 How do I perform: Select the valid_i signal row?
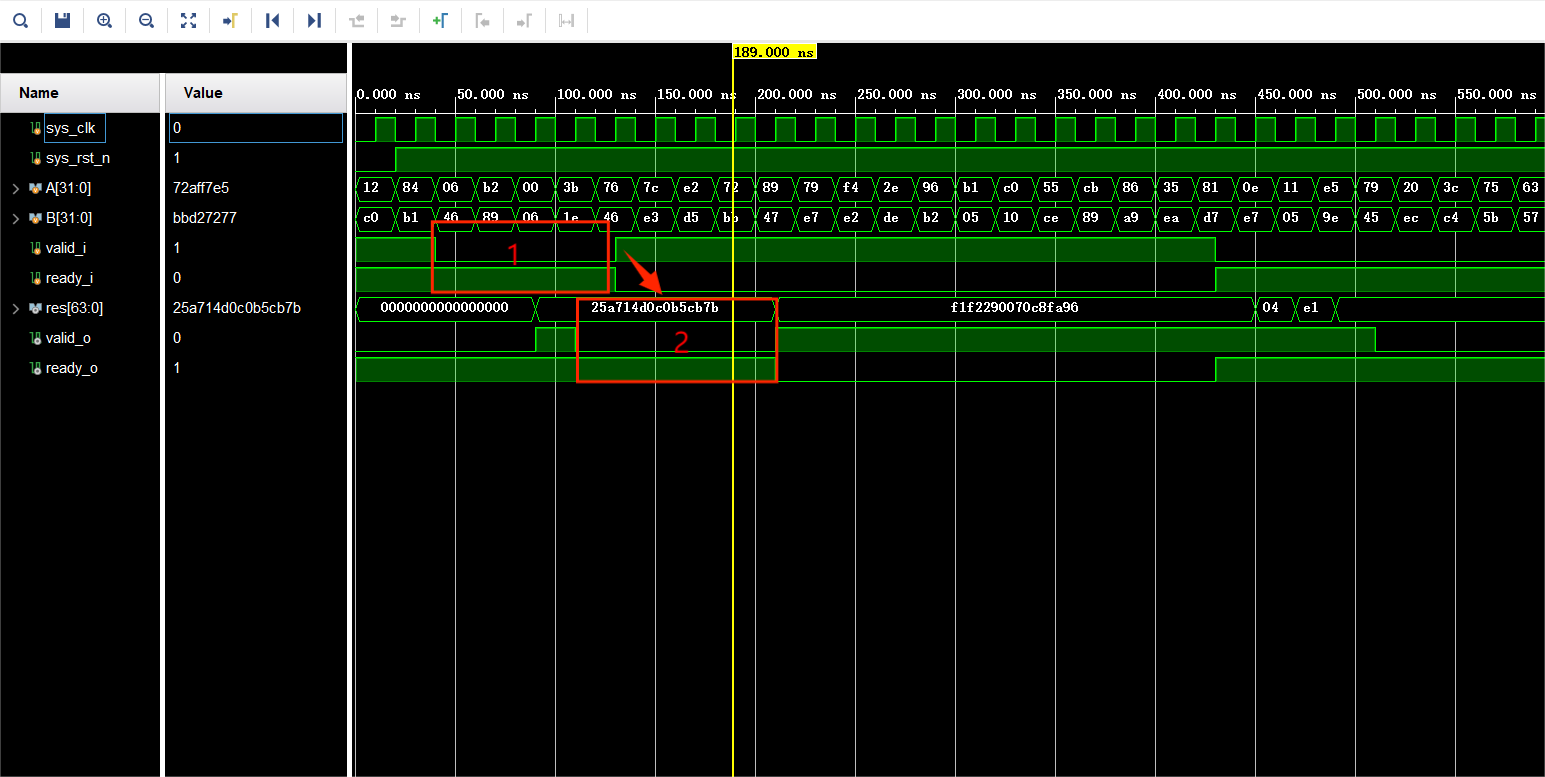click(x=74, y=248)
